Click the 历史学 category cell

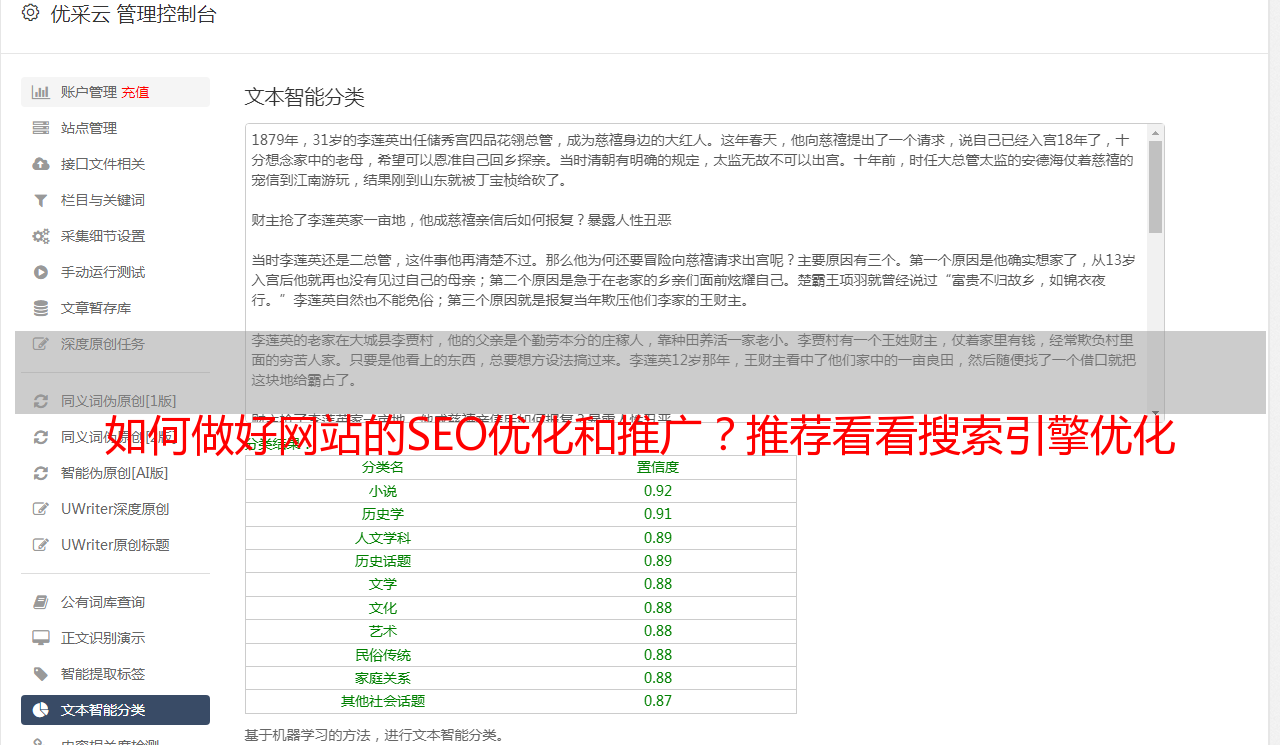coord(383,514)
